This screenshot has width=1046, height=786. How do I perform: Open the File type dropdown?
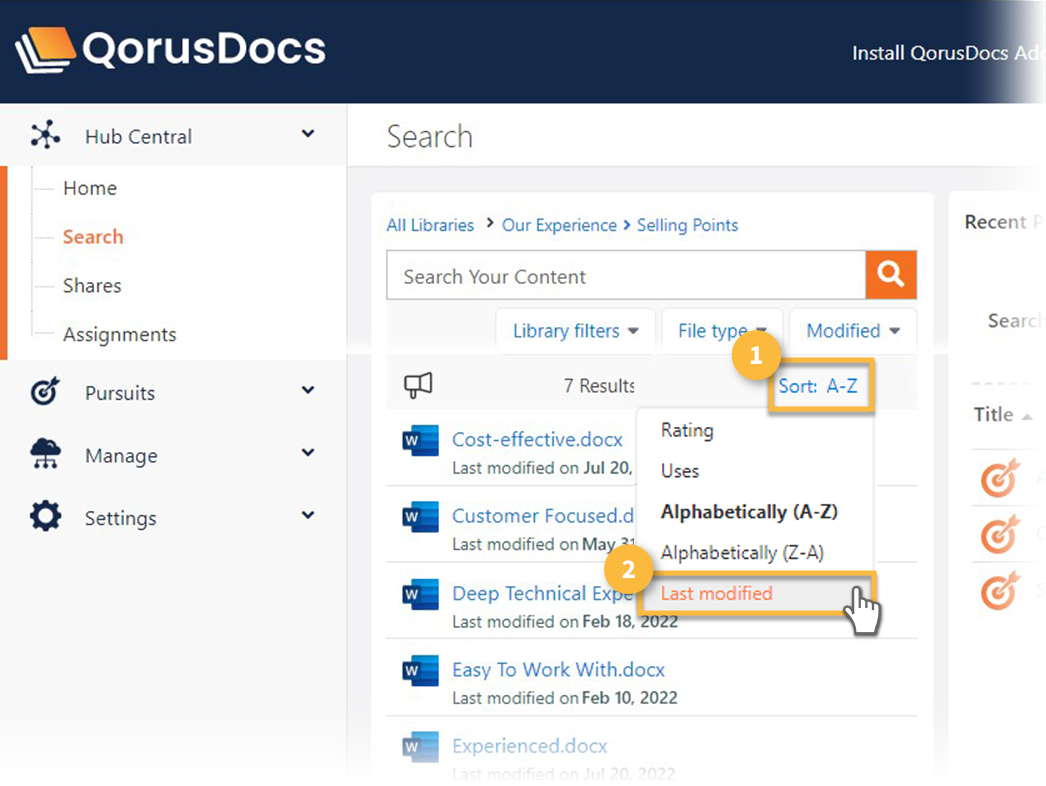pos(722,331)
